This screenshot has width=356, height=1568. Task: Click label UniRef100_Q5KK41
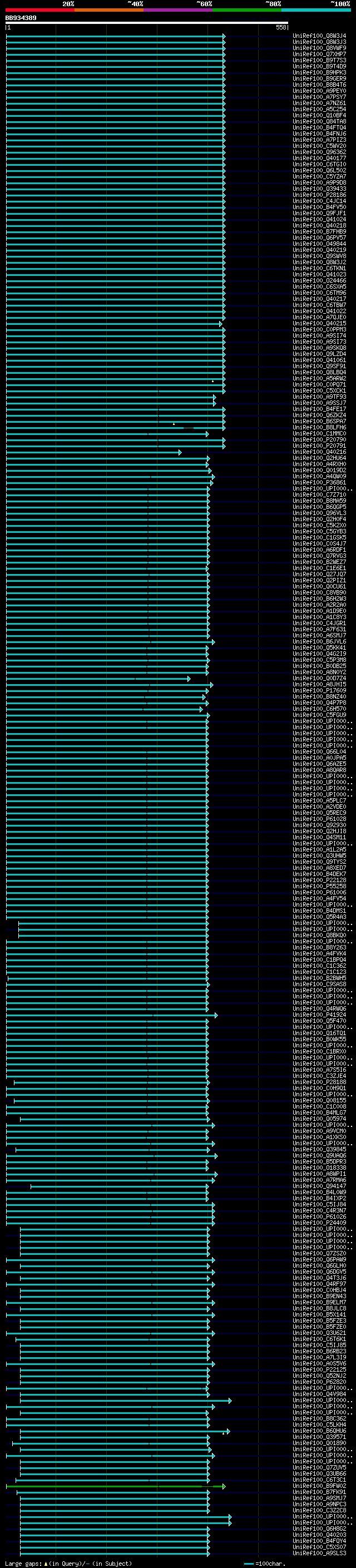click(x=319, y=647)
